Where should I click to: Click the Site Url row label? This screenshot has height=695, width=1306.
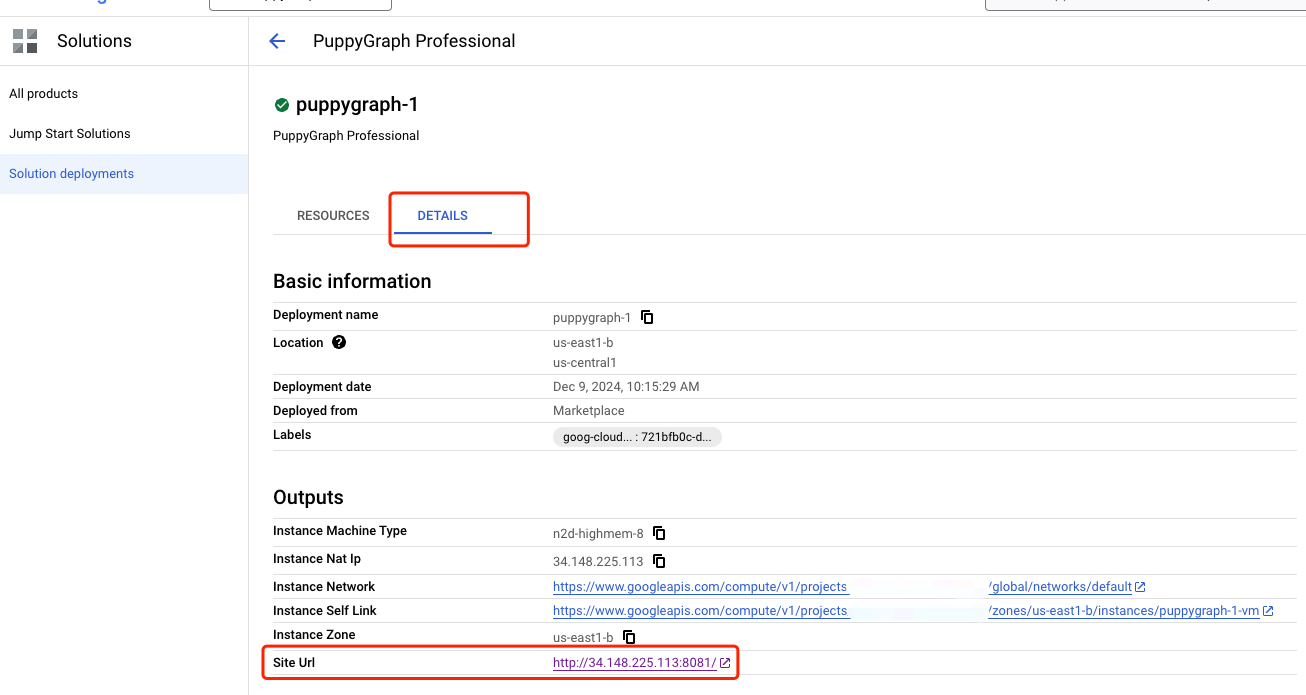(x=294, y=663)
